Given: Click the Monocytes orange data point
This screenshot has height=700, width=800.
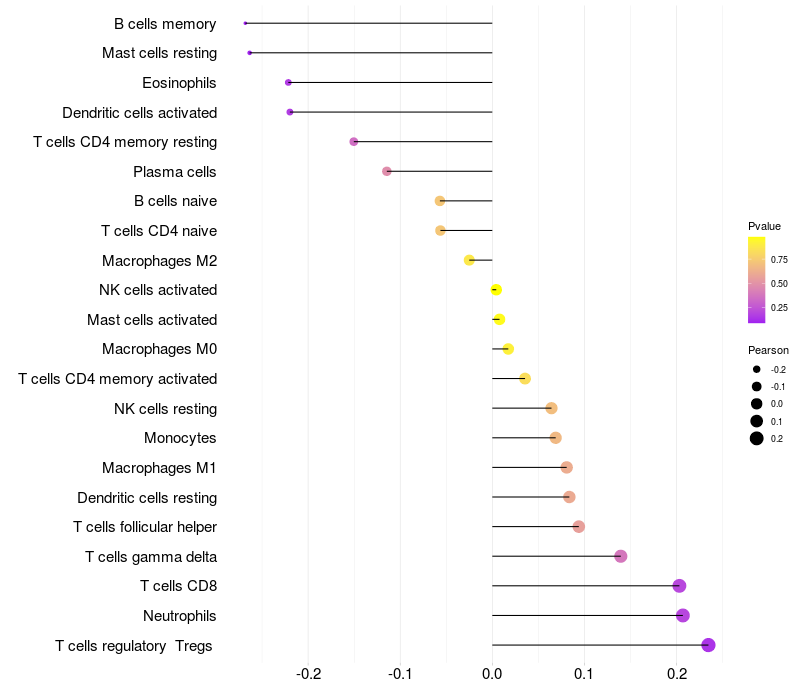Looking at the screenshot, I should (x=556, y=438).
